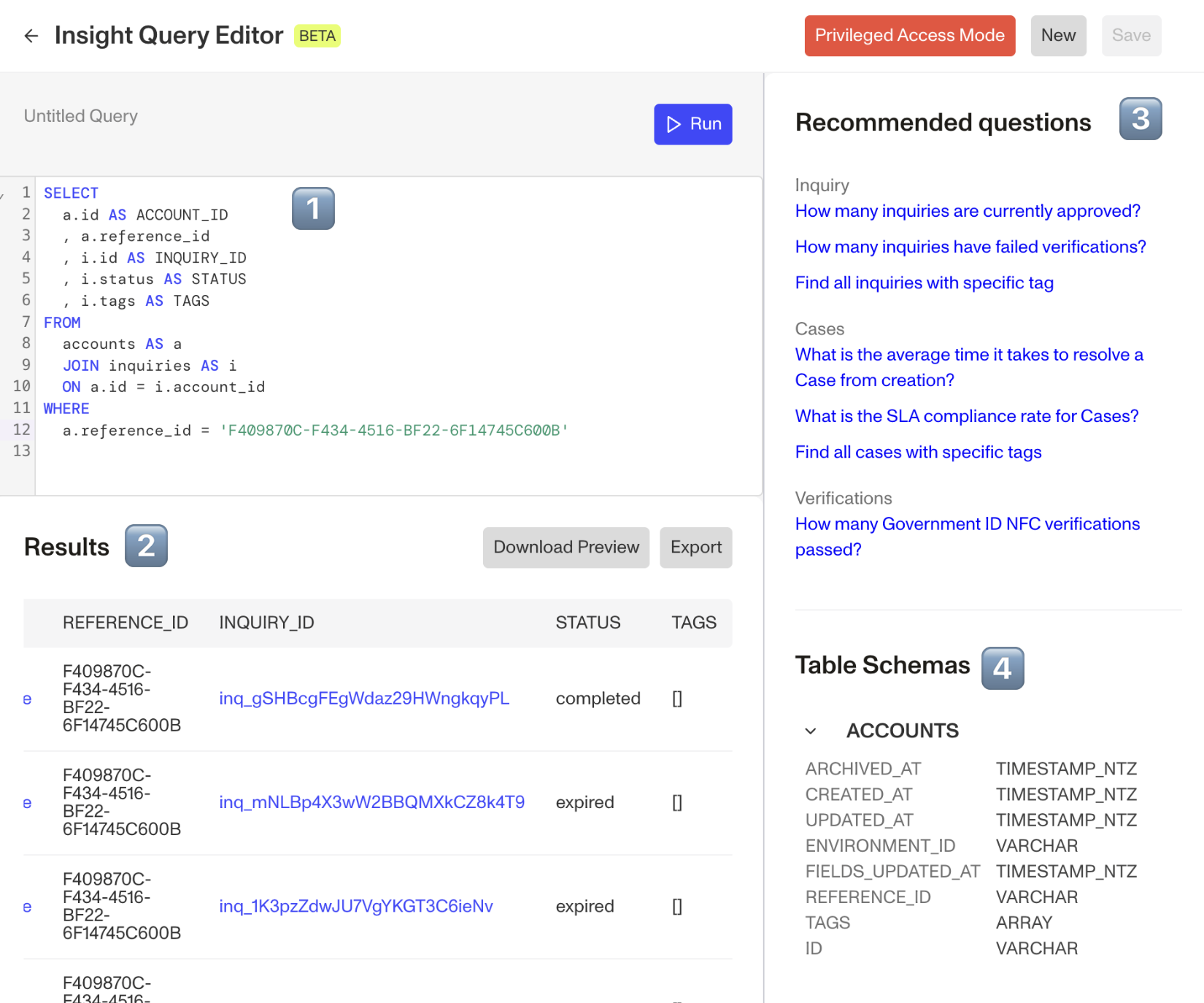The height and width of the screenshot is (1003, 1204).
Task: Click 'JOIN inquiries AS i' code line
Action: coord(149,366)
